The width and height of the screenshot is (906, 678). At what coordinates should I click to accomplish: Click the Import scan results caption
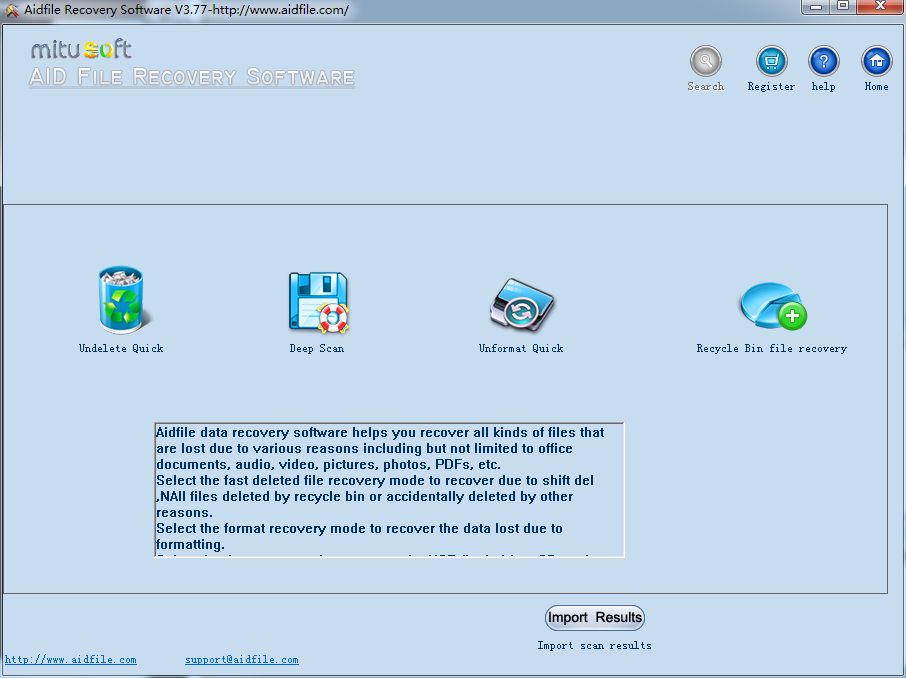(595, 645)
